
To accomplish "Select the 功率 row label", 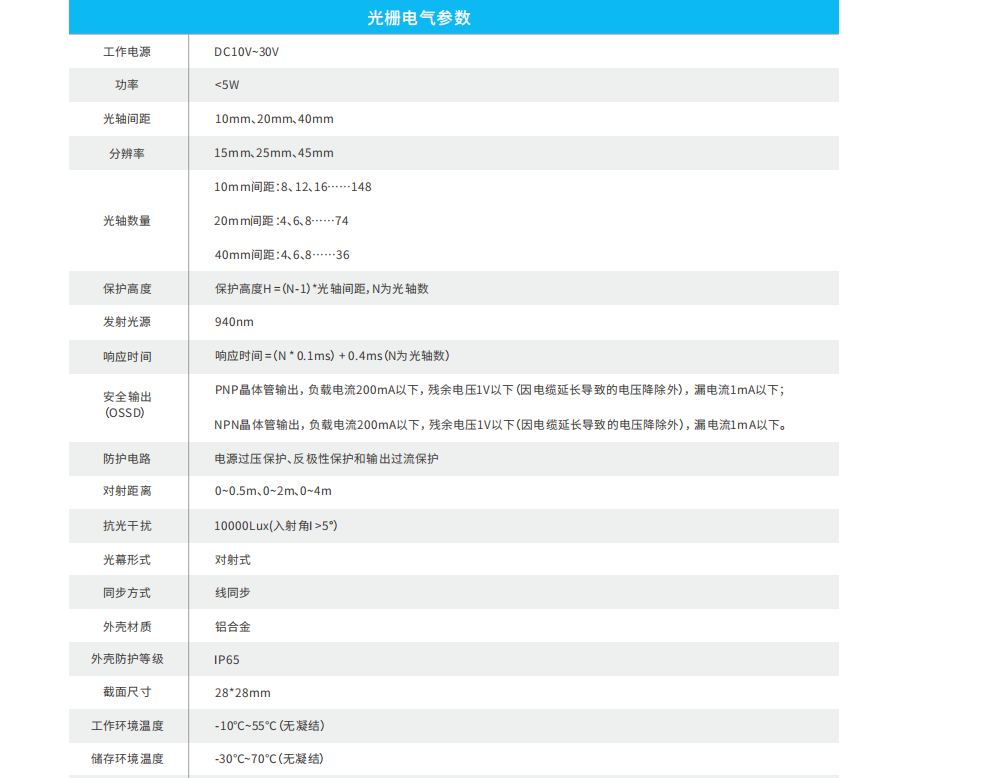I will 127,85.
